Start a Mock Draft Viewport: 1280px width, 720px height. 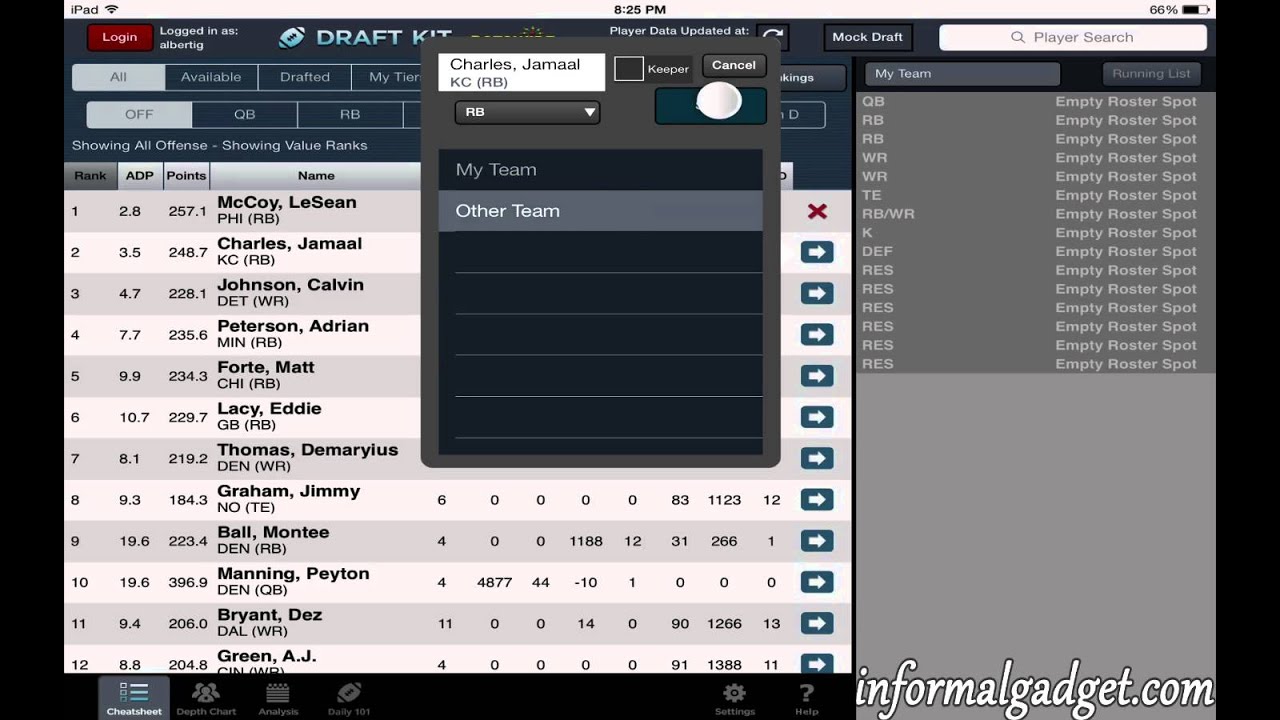(x=867, y=37)
